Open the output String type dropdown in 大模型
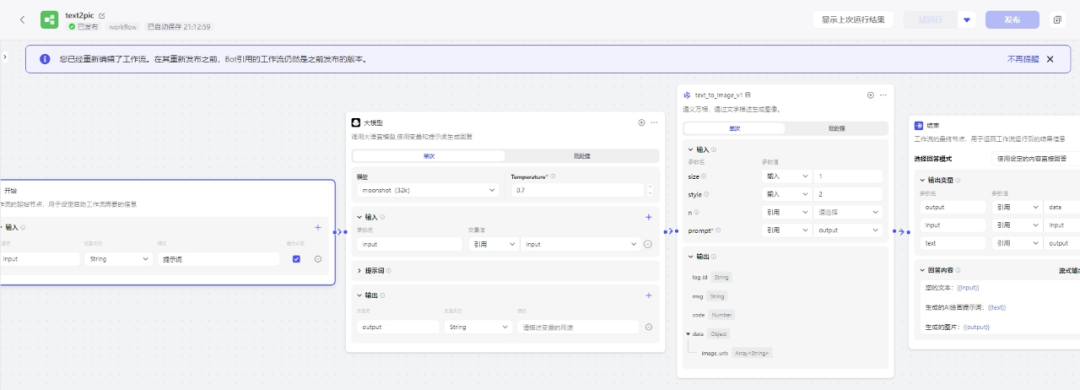Screen dimensions: 1080x390 pos(478,327)
